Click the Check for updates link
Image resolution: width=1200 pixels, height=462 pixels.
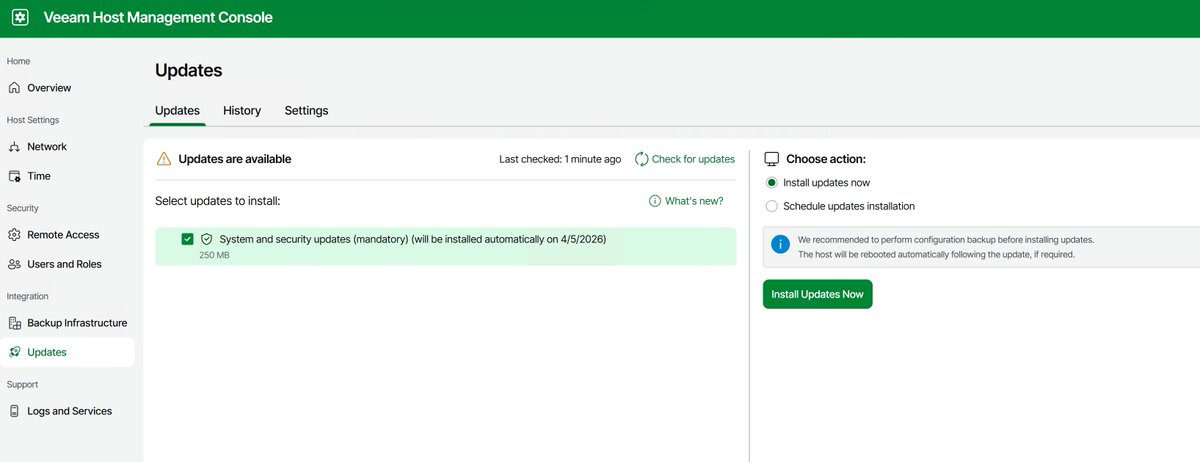pyautogui.click(x=693, y=159)
